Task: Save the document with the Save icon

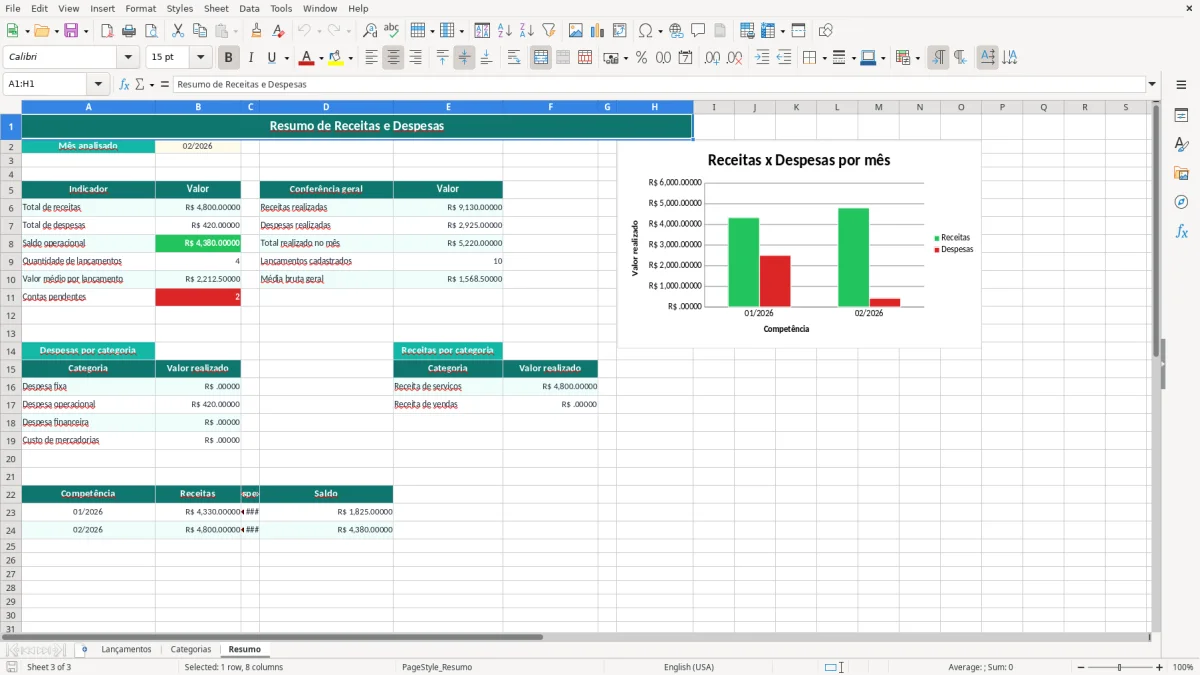Action: point(71,31)
